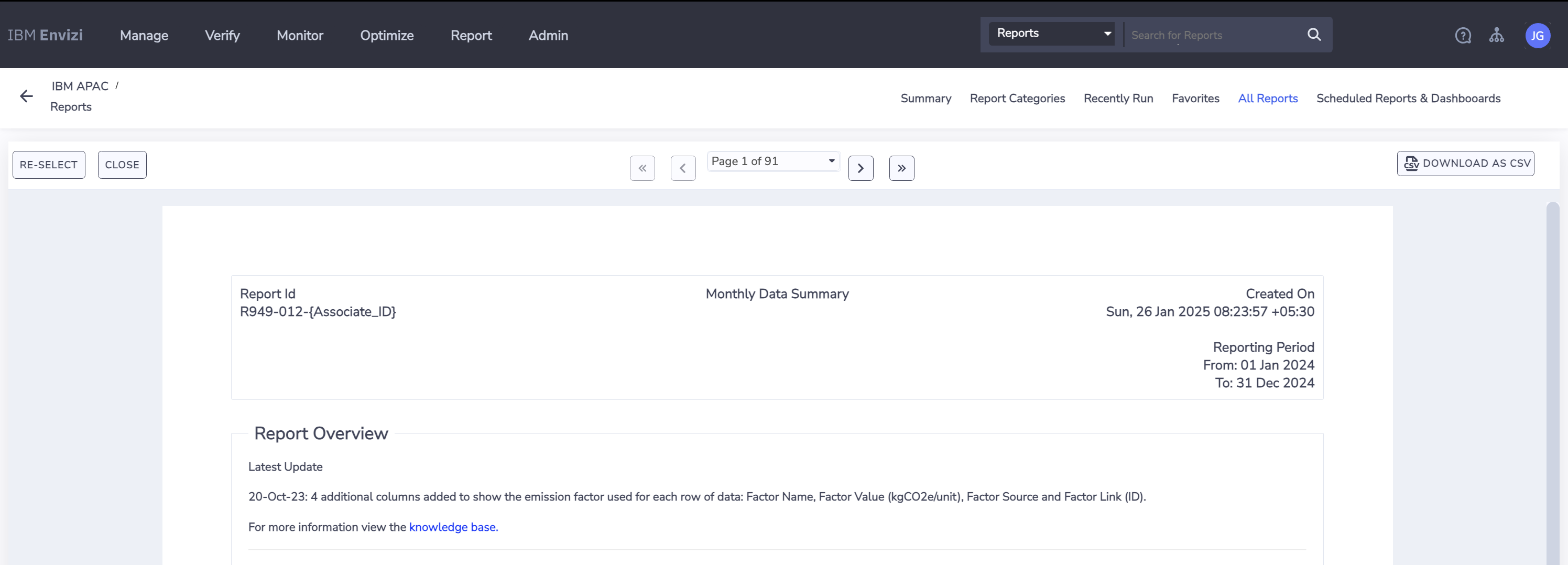Switch to Scheduled Reports & Dashboards tab
The width and height of the screenshot is (1568, 565).
pyautogui.click(x=1408, y=99)
